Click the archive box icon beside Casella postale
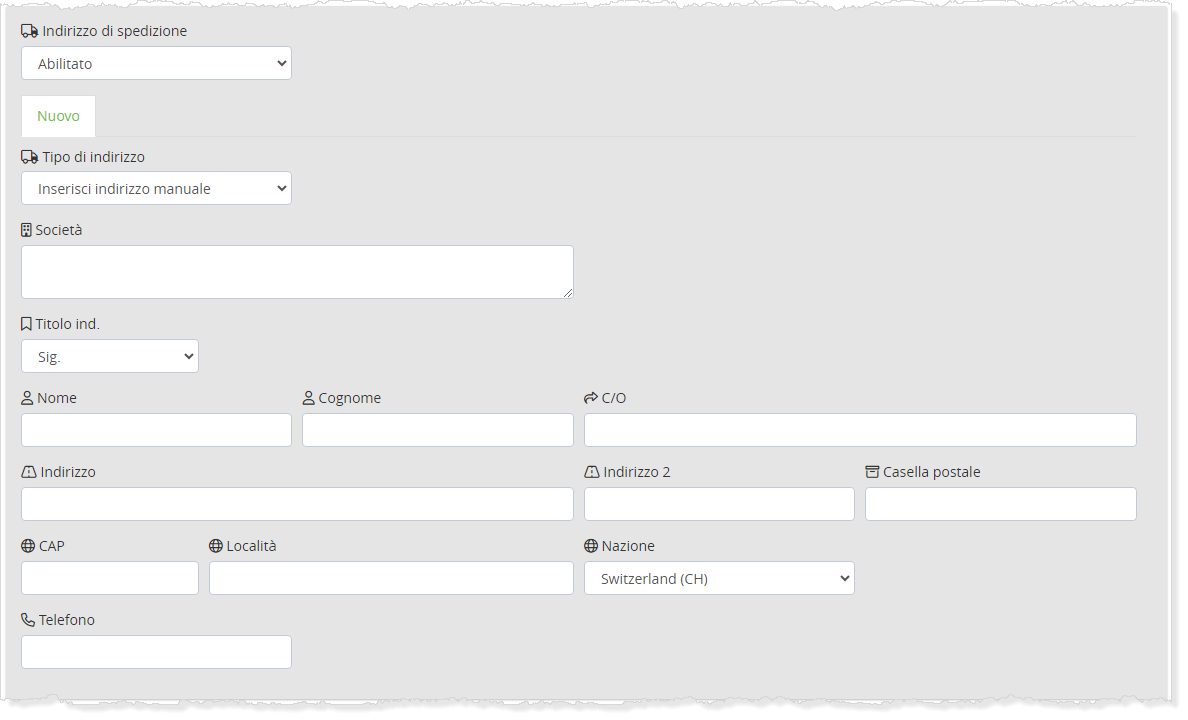 tap(872, 472)
